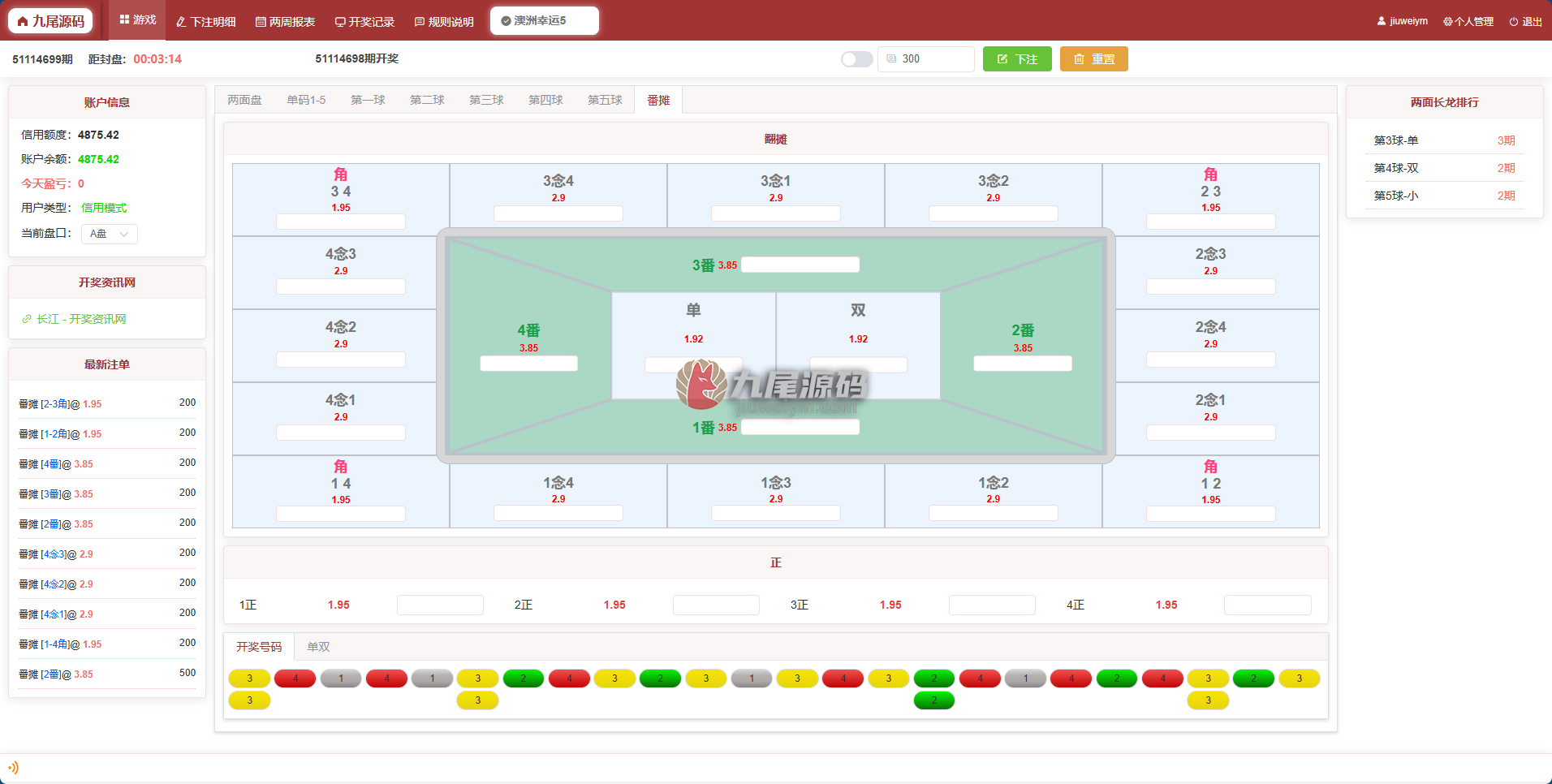The width and height of the screenshot is (1552, 784).
Task: Expand the A盘 dropdown selector
Action: coord(110,234)
